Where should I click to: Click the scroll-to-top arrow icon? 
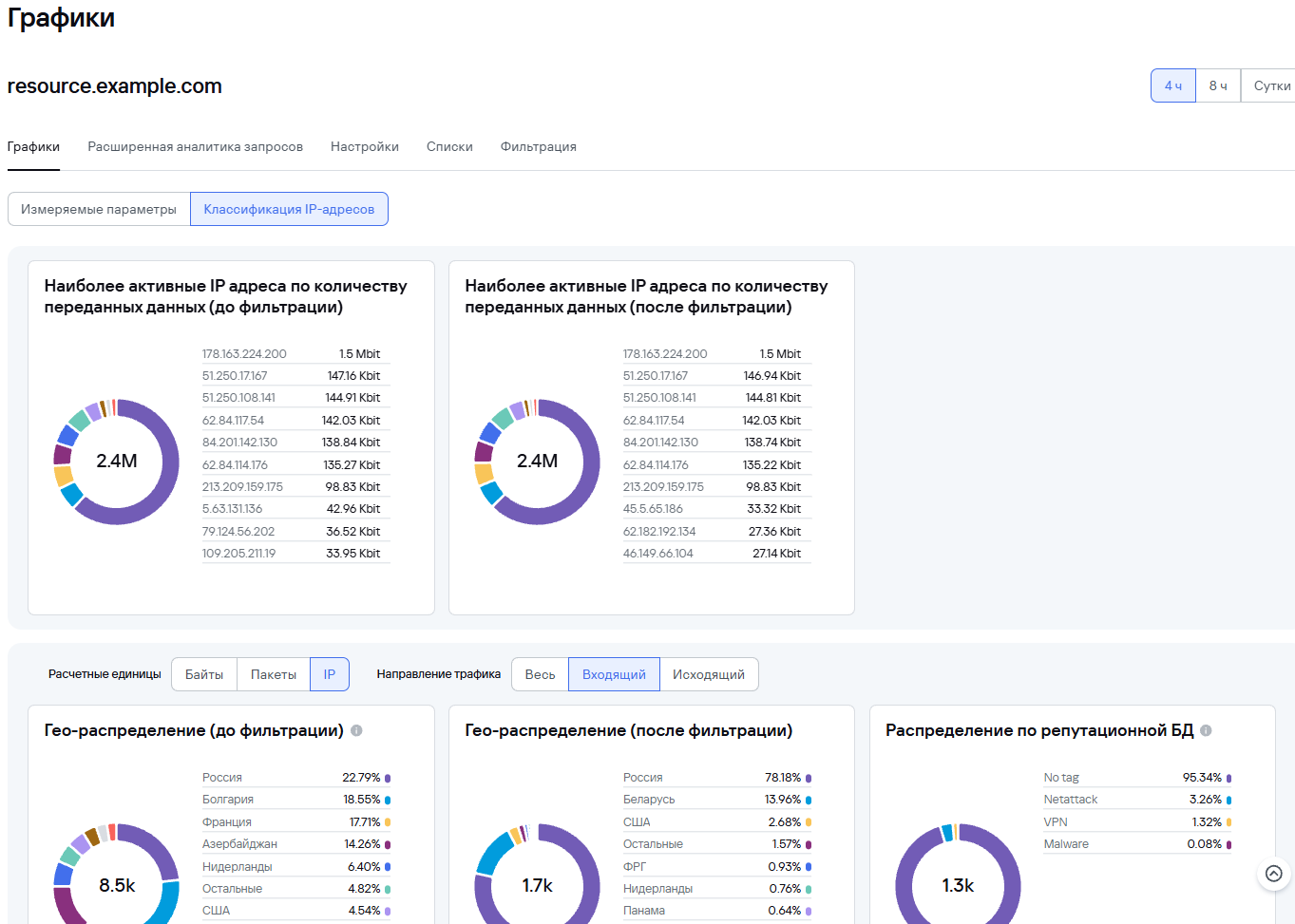pyautogui.click(x=1274, y=874)
